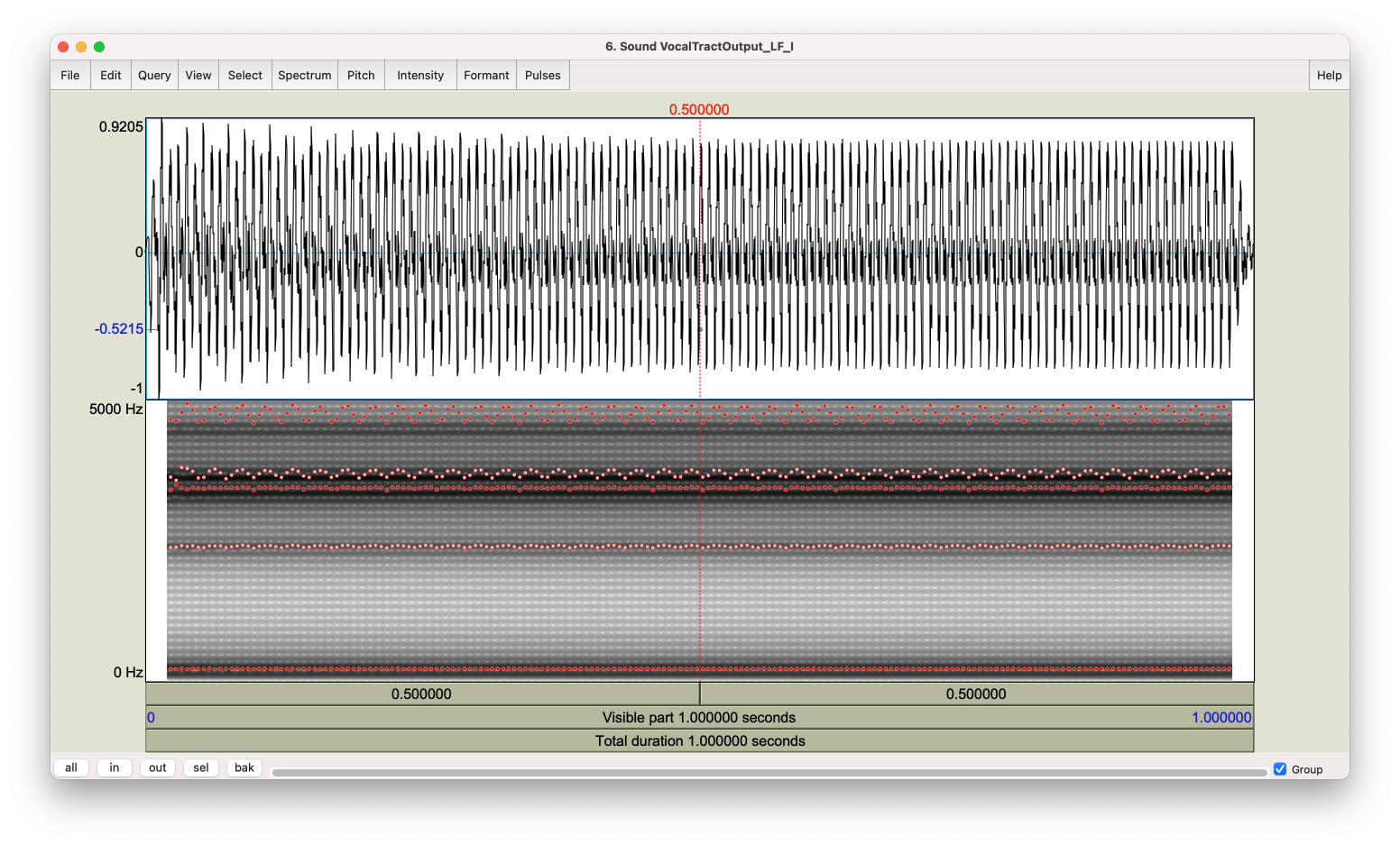Toggle the Group checkbox
This screenshot has width=1400, height=846.
[x=1280, y=769]
